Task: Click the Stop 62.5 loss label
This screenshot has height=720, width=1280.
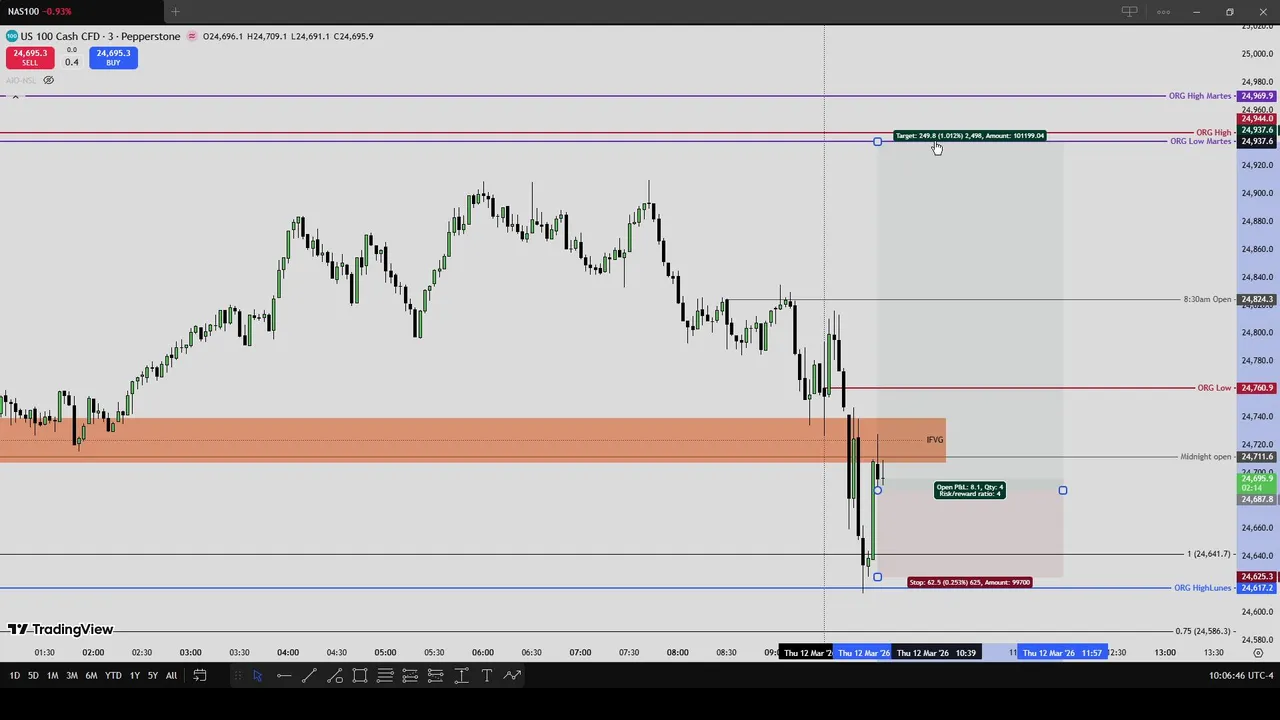Action: pyautogui.click(x=969, y=582)
